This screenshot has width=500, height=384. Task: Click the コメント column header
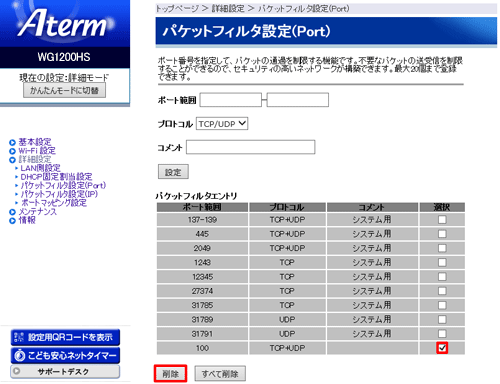click(x=372, y=207)
